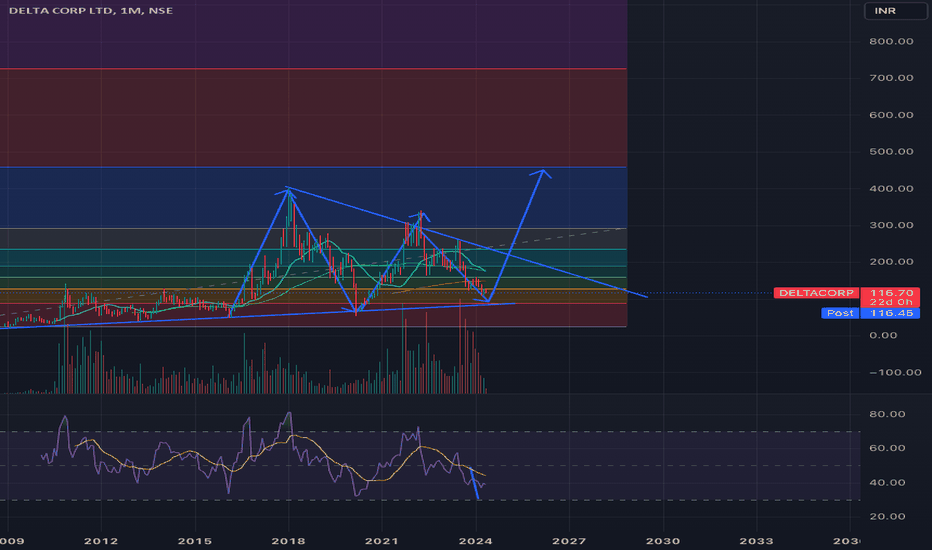Click the 500.00 price axis label

891,152
